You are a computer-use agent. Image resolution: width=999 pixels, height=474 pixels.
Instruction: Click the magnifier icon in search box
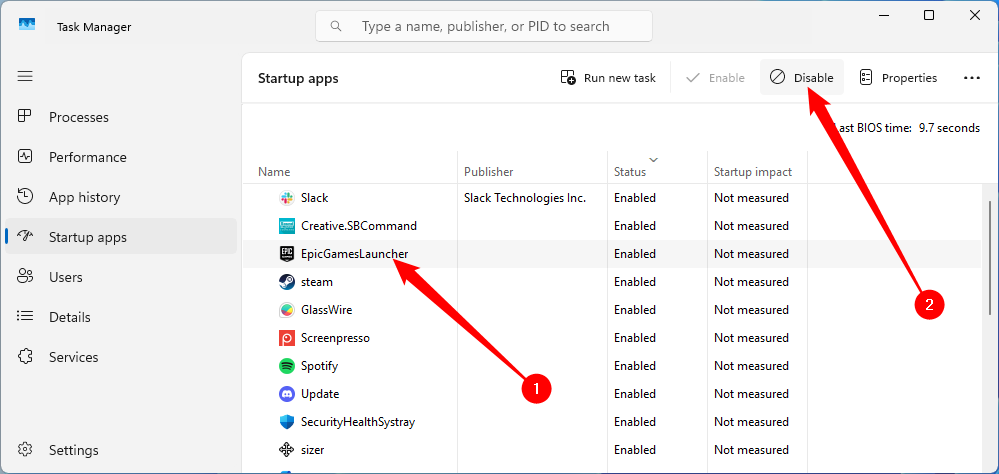click(x=336, y=26)
